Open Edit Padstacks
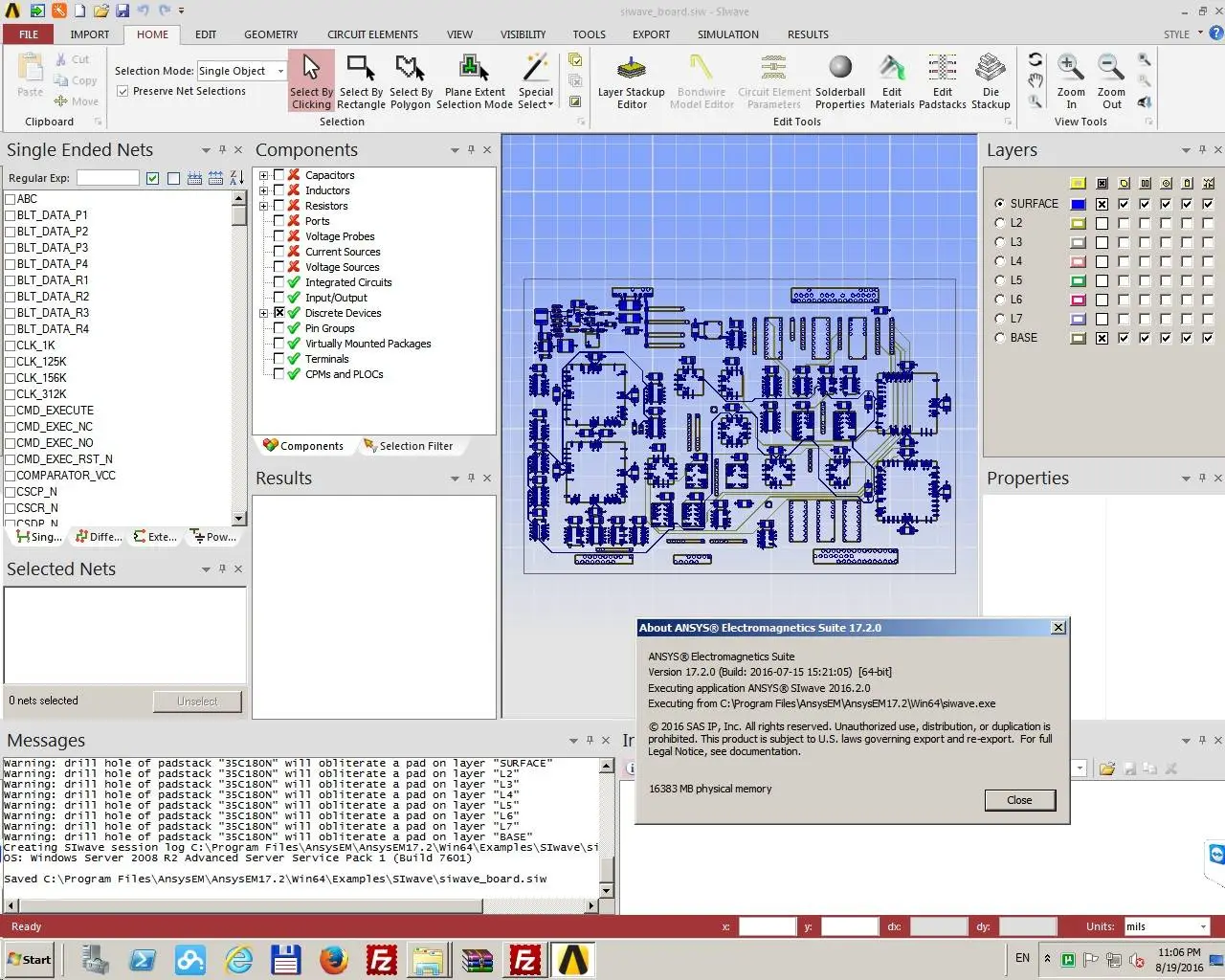This screenshot has width=1225, height=980. coord(942,81)
